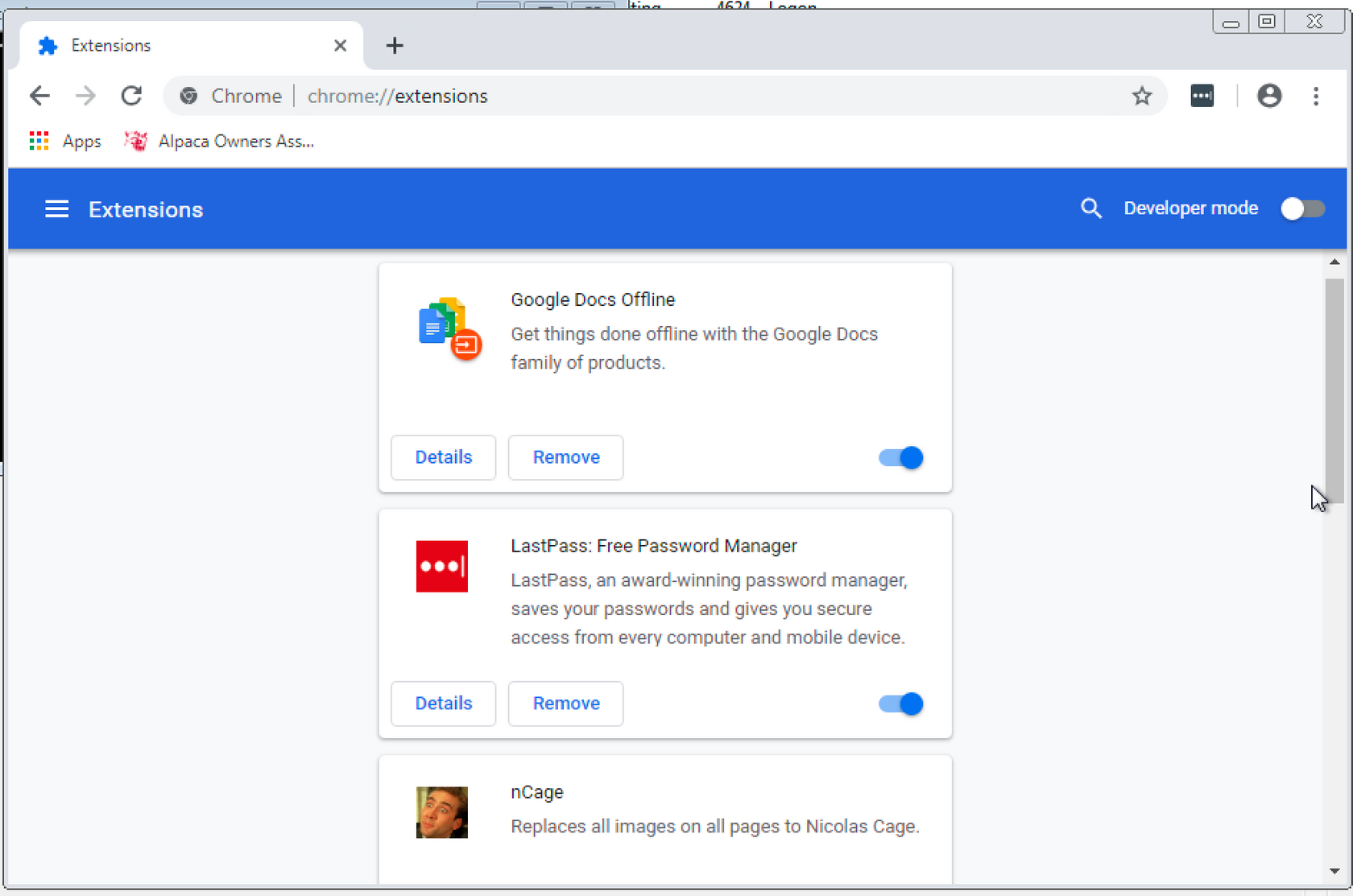Go back using the browser back arrow
Image resolution: width=1353 pixels, height=896 pixels.
pyautogui.click(x=39, y=96)
